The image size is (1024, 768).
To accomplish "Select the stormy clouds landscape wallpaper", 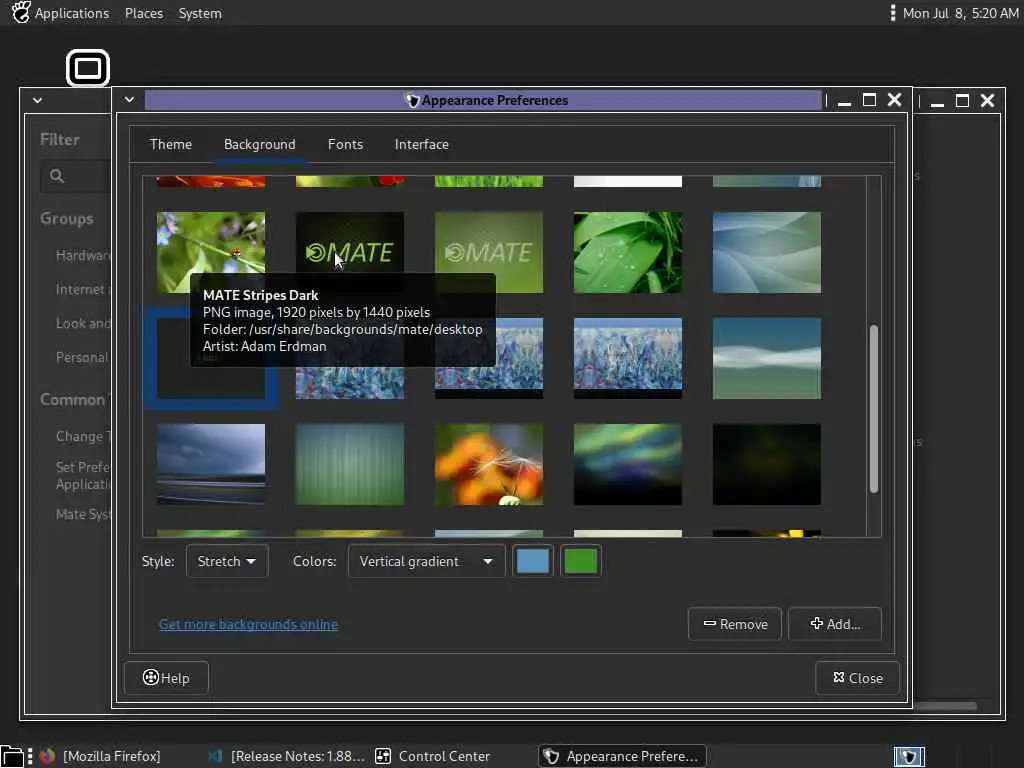I will [210, 464].
